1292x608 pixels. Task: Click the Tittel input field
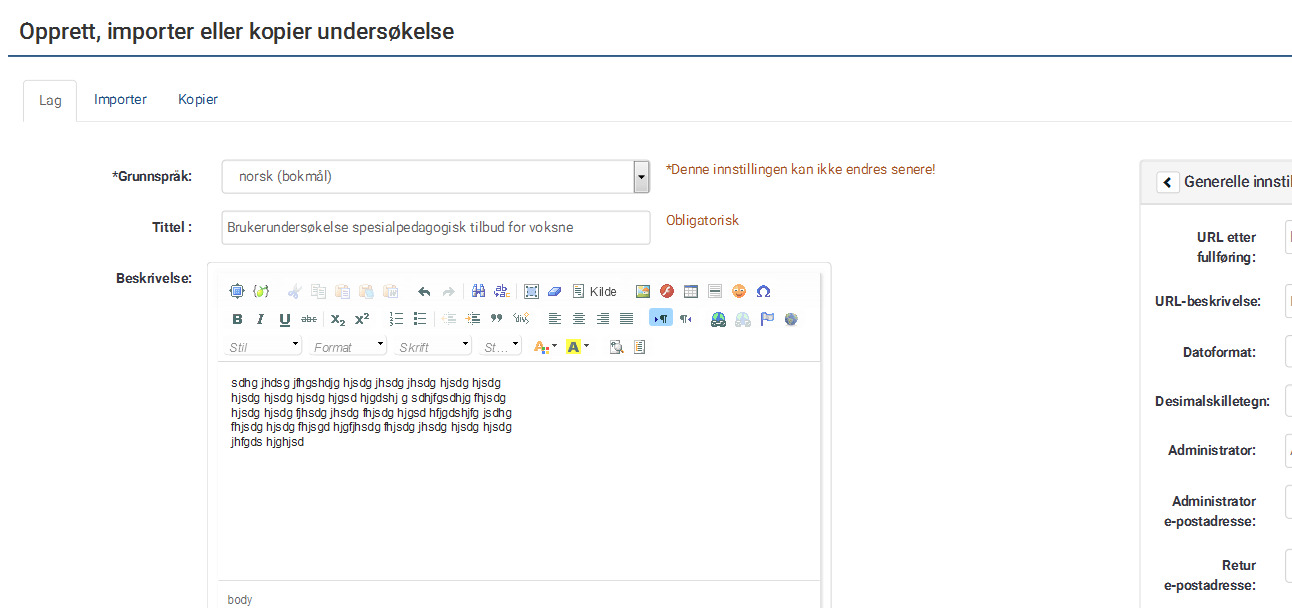436,227
